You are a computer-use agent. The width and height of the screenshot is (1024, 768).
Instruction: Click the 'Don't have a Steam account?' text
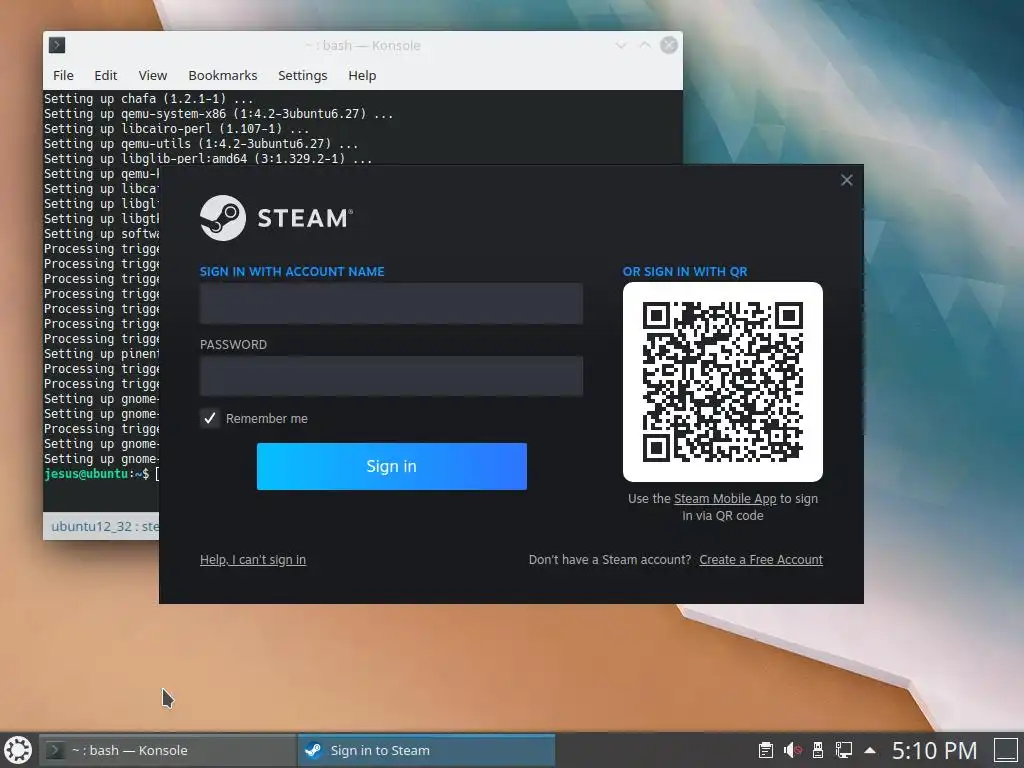click(610, 560)
